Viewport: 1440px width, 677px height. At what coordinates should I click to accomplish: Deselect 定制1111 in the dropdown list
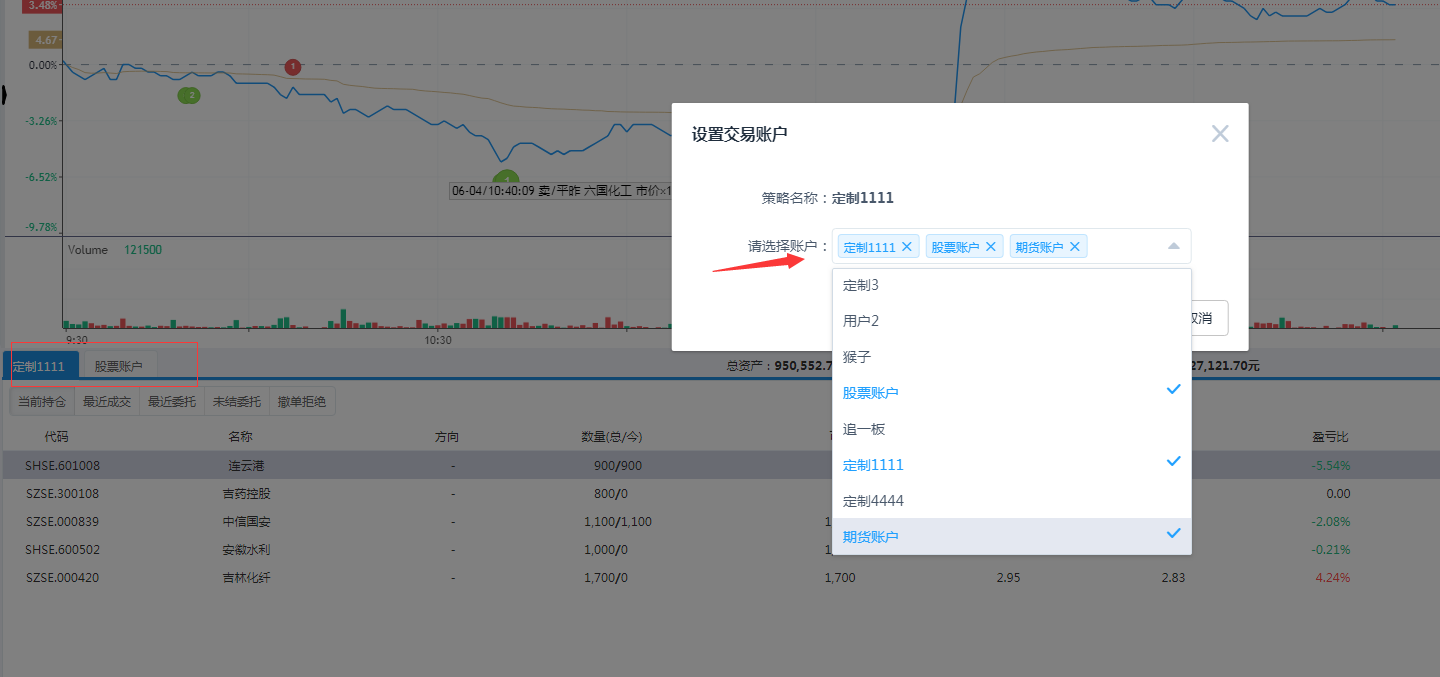pos(1012,465)
